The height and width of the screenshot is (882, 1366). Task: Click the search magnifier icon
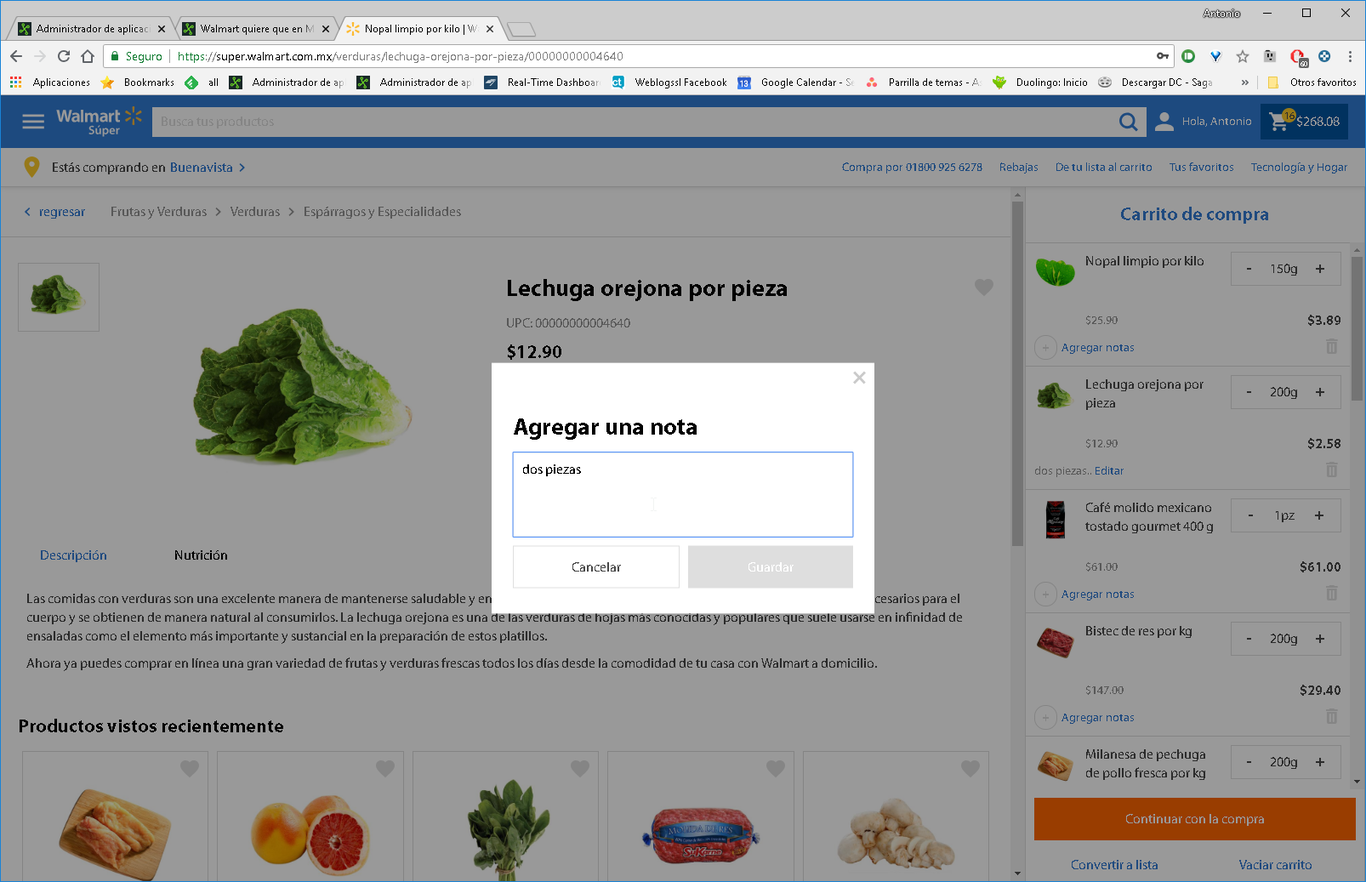[1128, 121]
